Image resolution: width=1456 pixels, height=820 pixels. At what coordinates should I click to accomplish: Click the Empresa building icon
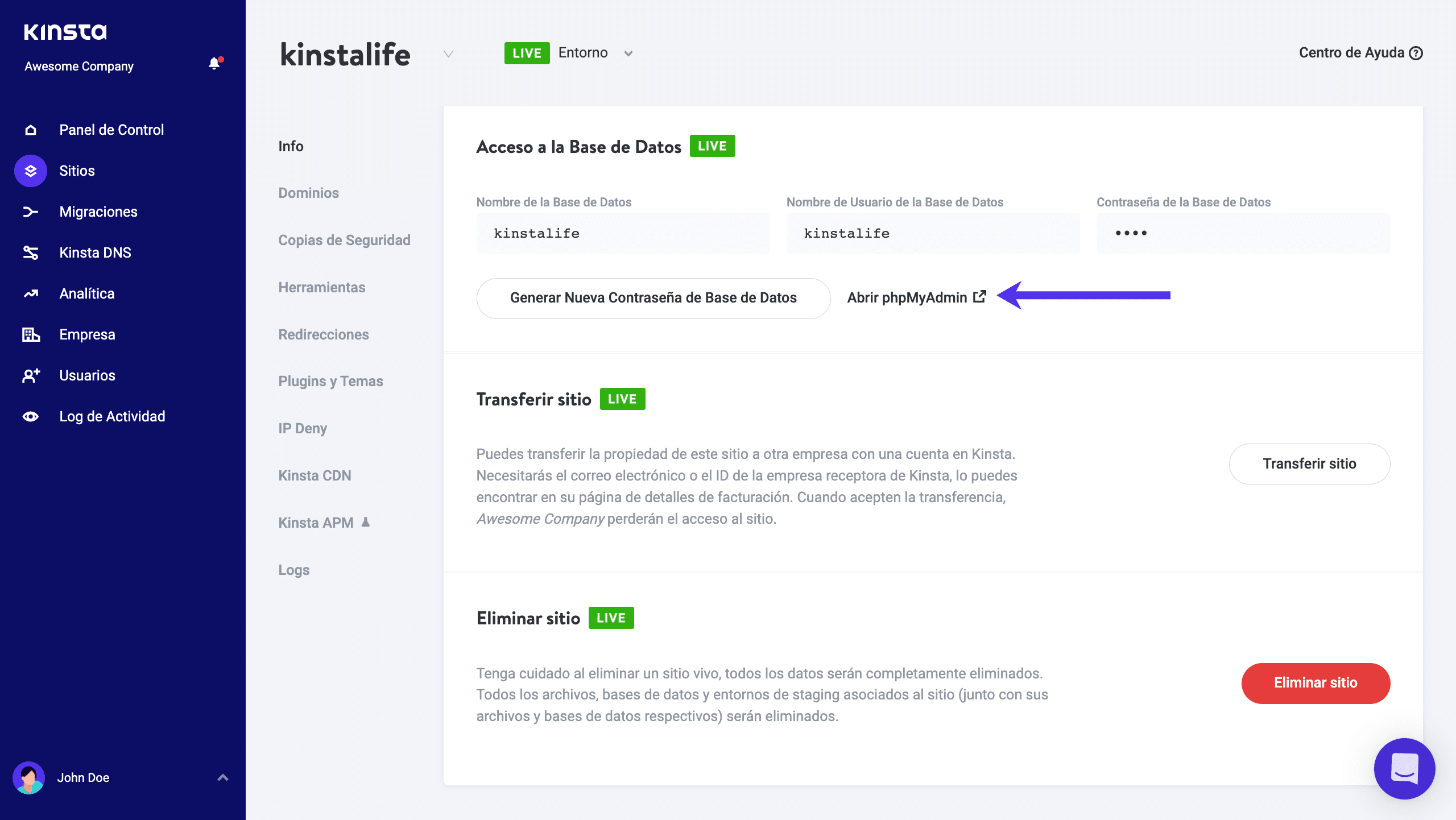[31, 334]
